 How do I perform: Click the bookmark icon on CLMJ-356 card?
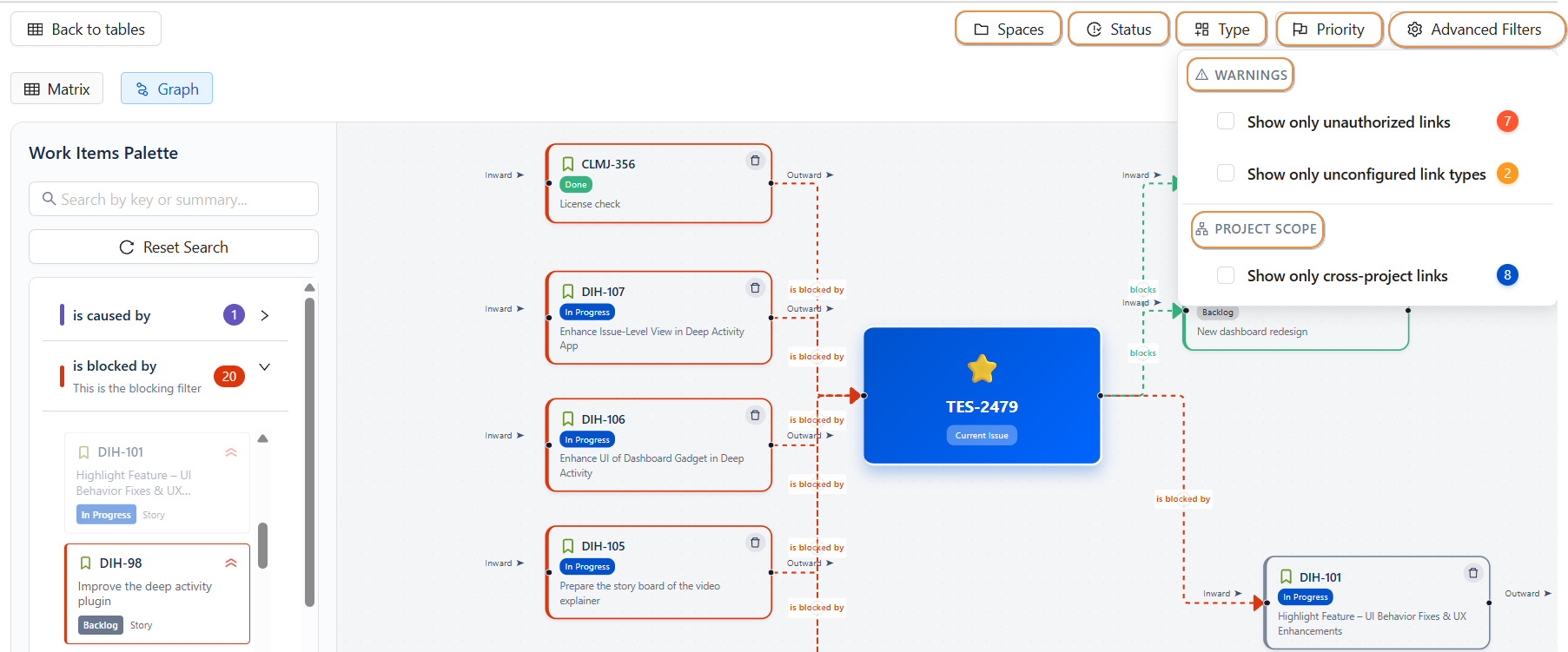568,164
